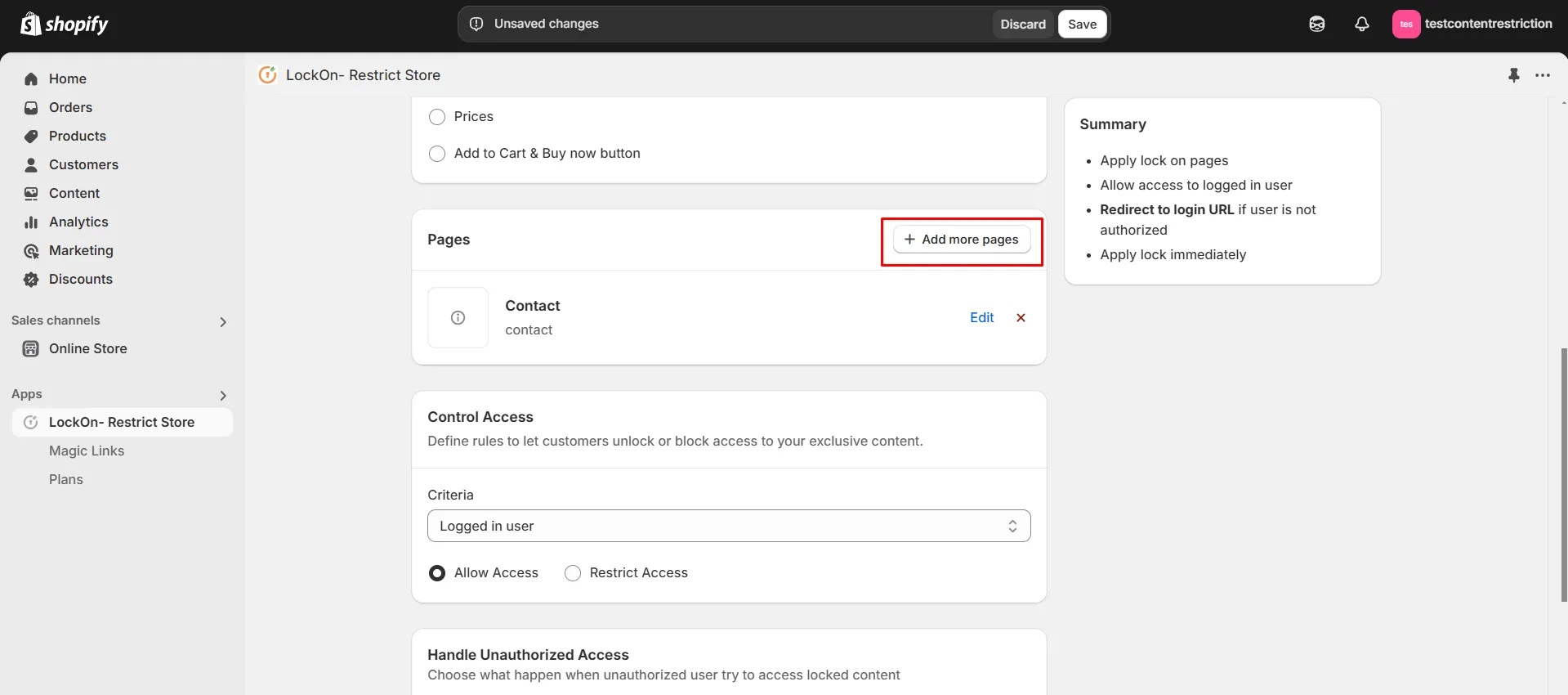Open Content in sidebar
Screen dimensions: 1568x695
tap(74, 193)
